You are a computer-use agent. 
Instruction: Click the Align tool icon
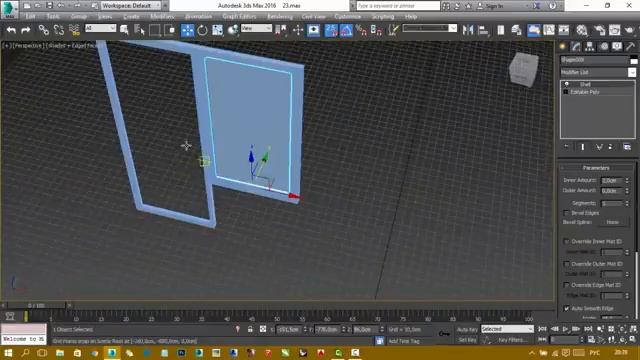point(483,30)
